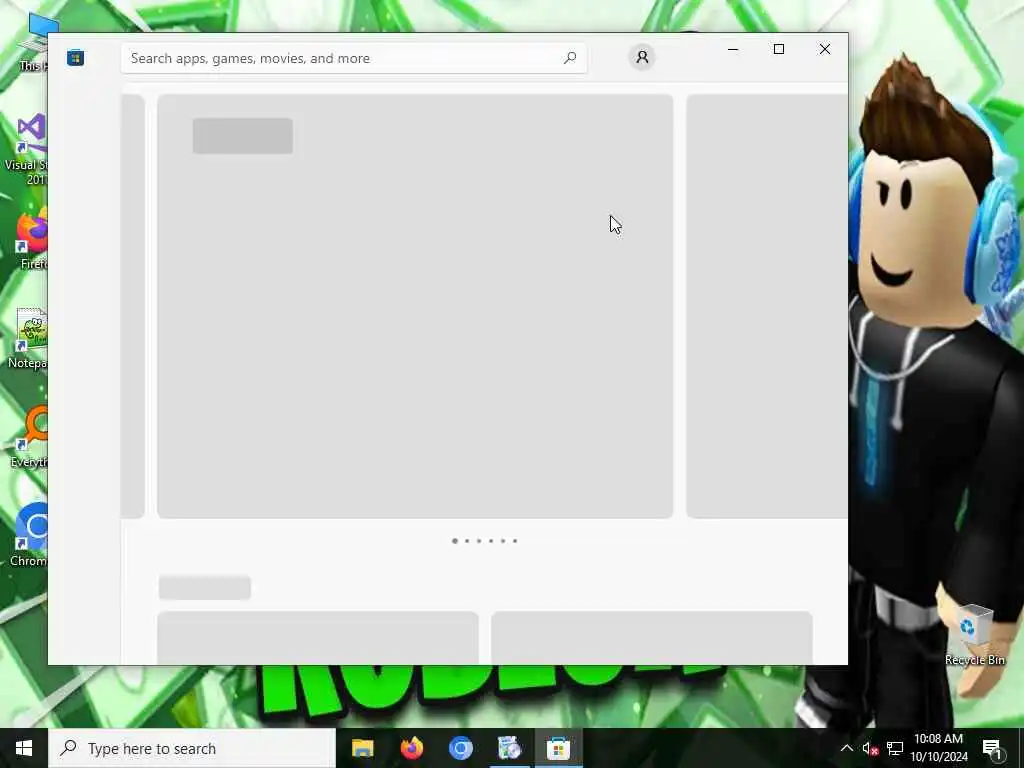Select the Recycle Bin desktop icon

tap(975, 635)
